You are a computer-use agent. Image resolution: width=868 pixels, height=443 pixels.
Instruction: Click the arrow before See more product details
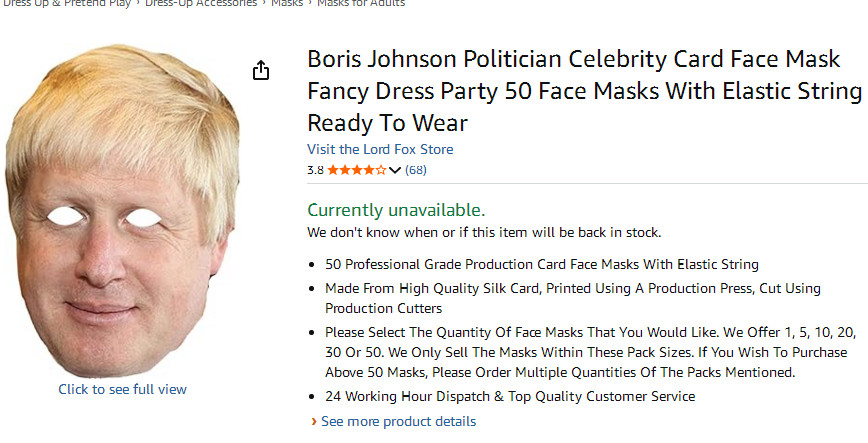point(314,422)
